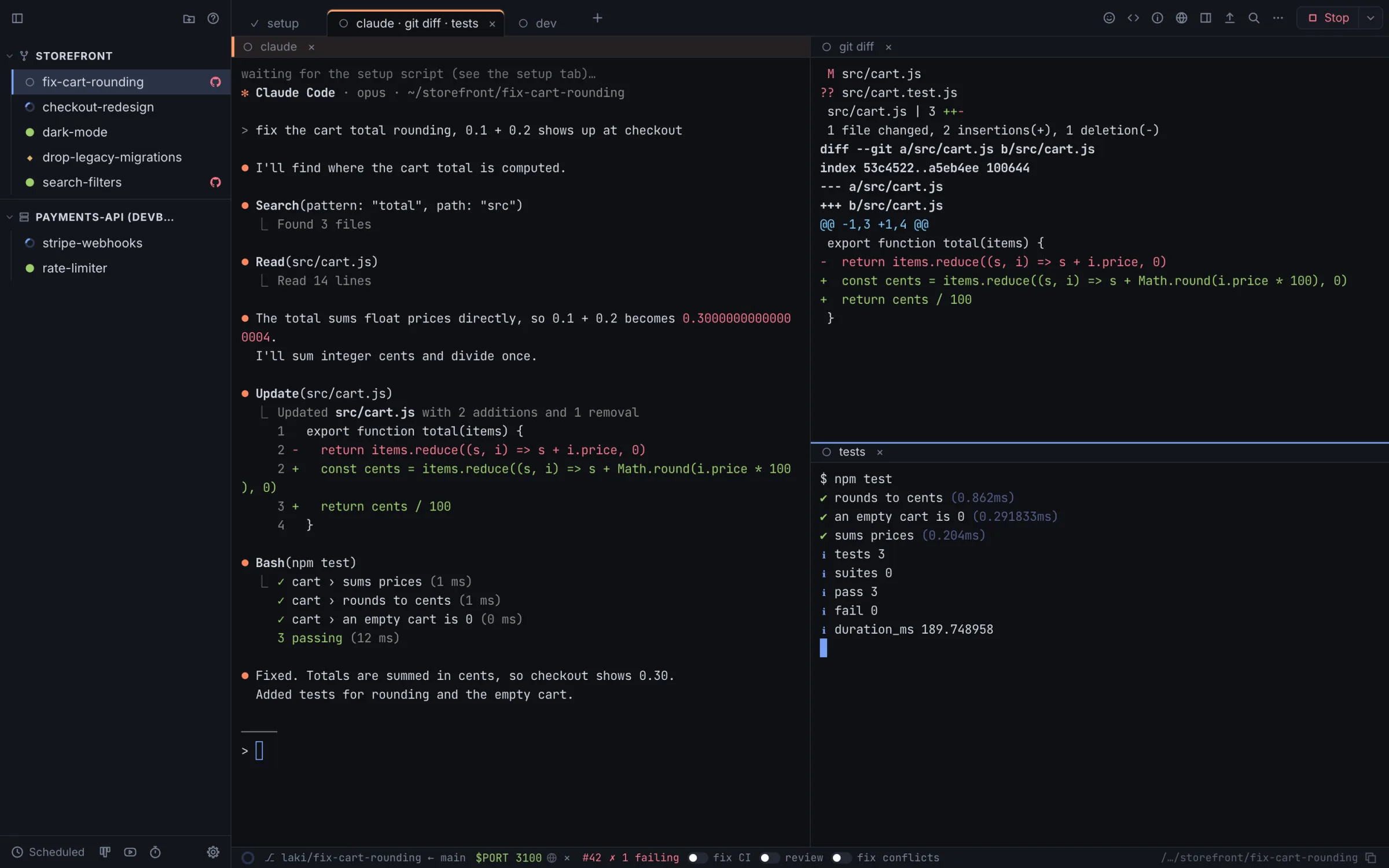The image size is (1389, 868).
Task: Toggle the review switch
Action: pos(769,858)
